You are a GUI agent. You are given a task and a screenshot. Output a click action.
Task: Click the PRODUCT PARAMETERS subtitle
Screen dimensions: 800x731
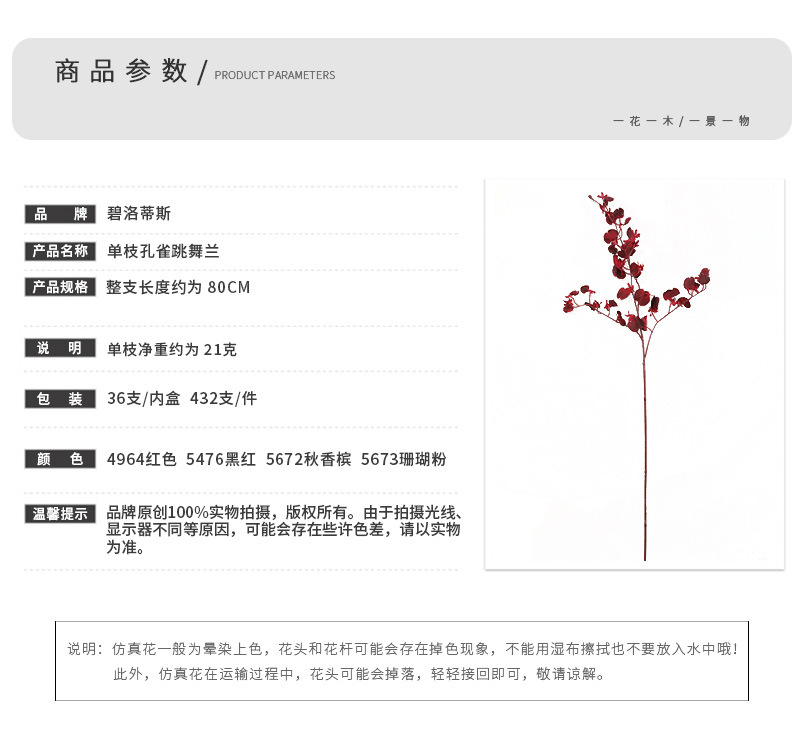click(274, 75)
